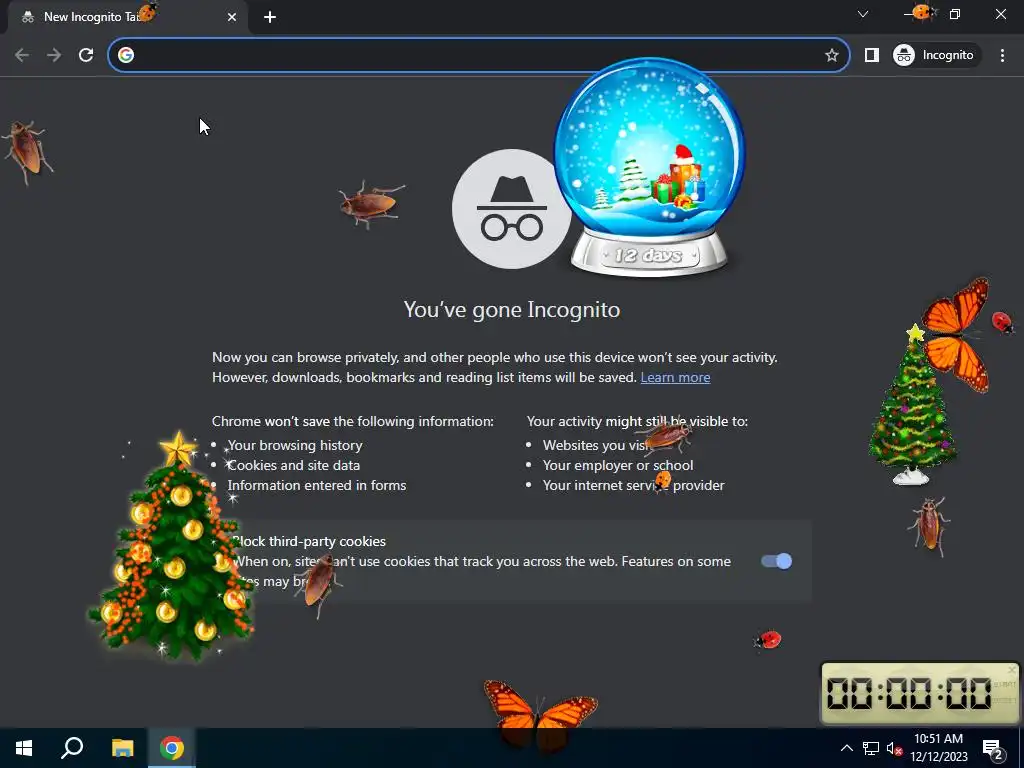This screenshot has height=768, width=1024.
Task: Open the Windows Start menu
Action: [24, 748]
